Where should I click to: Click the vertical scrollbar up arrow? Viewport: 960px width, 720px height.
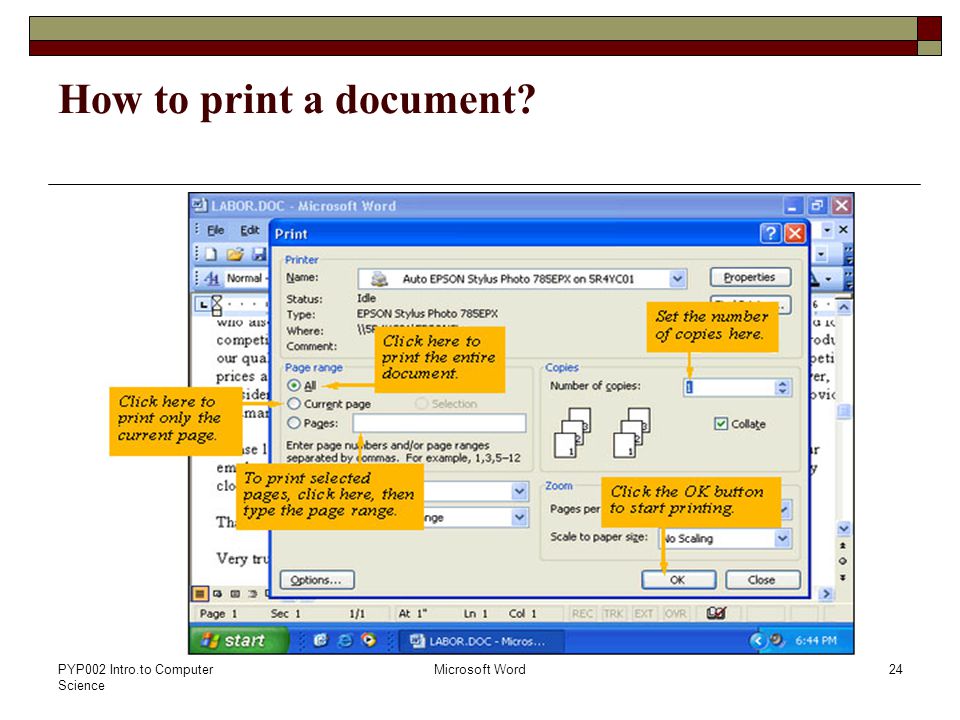tap(844, 307)
